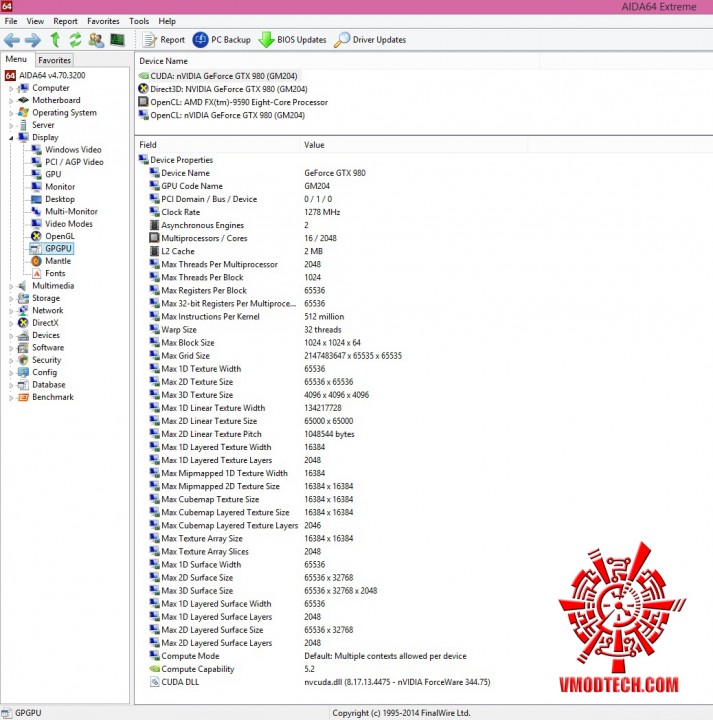This screenshot has width=713, height=720.
Task: Click the green Up arrow icon
Action: (55, 40)
